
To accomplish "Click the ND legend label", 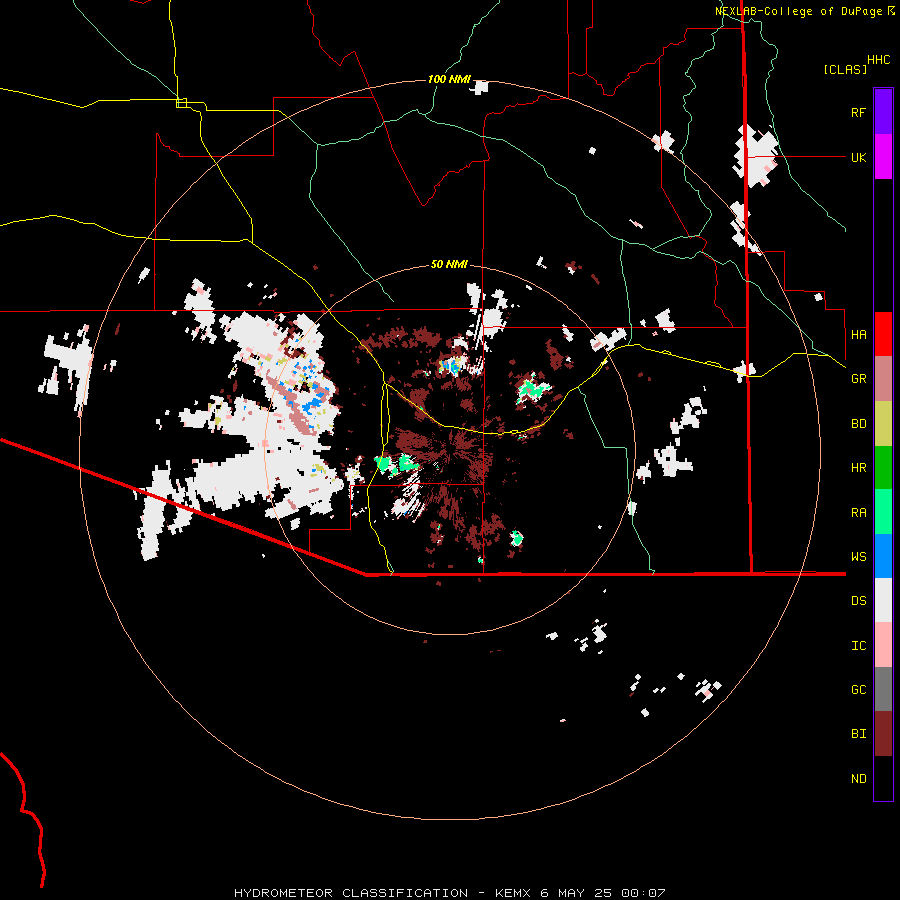I will tap(858, 779).
